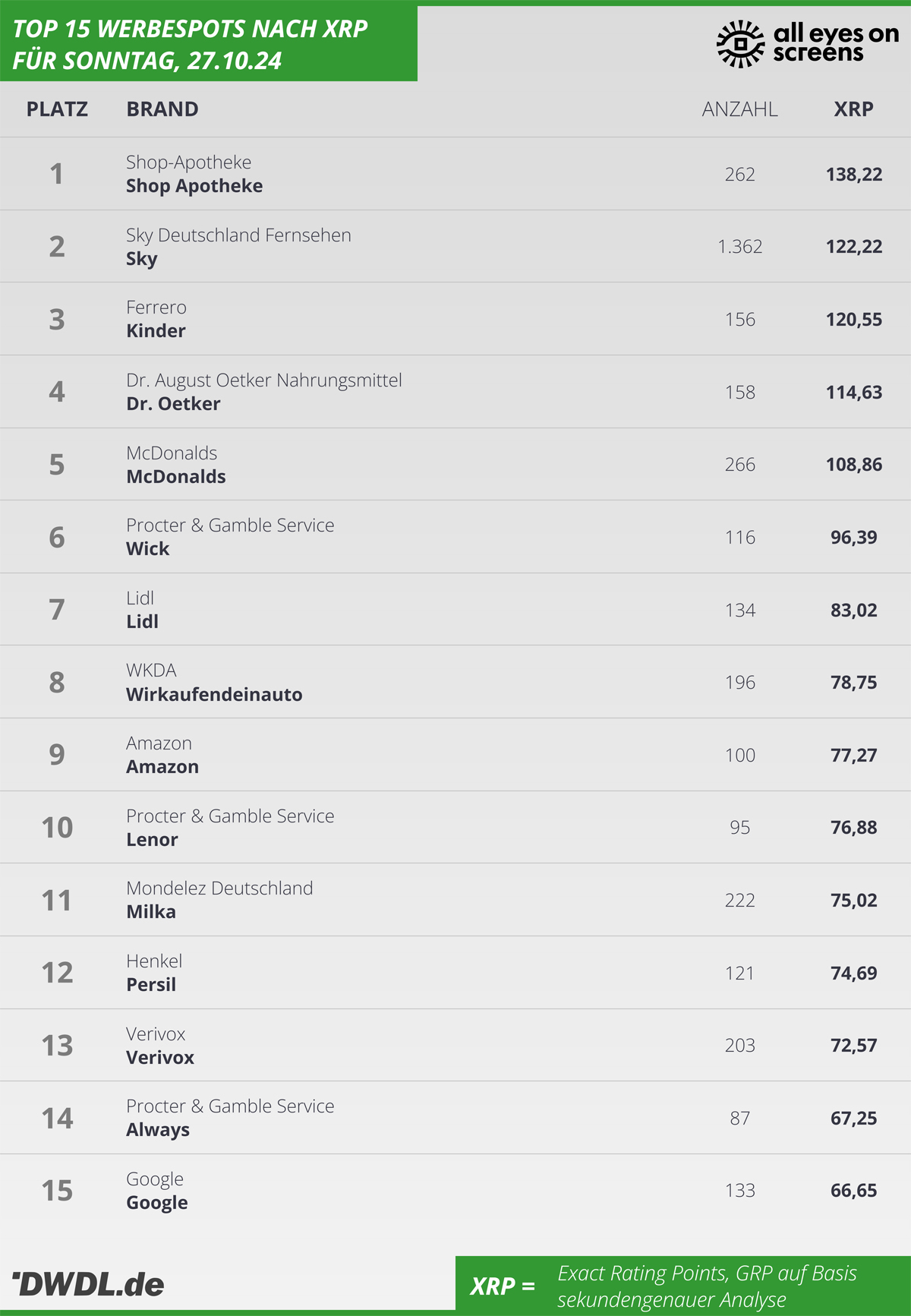
Task: Click Amazon's spot count of 100
Action: (x=740, y=756)
